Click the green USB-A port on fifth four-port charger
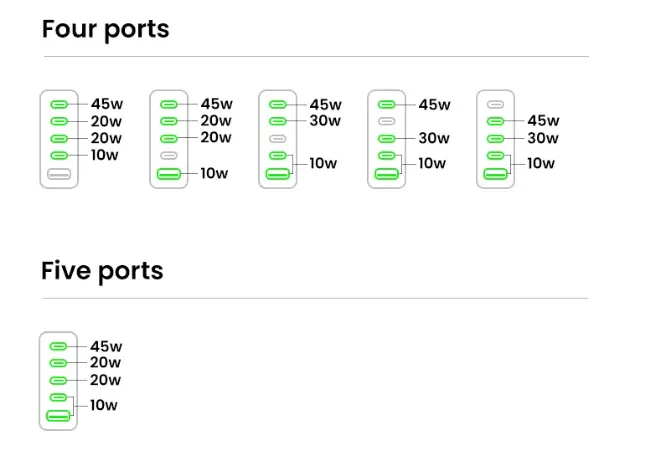 (495, 176)
